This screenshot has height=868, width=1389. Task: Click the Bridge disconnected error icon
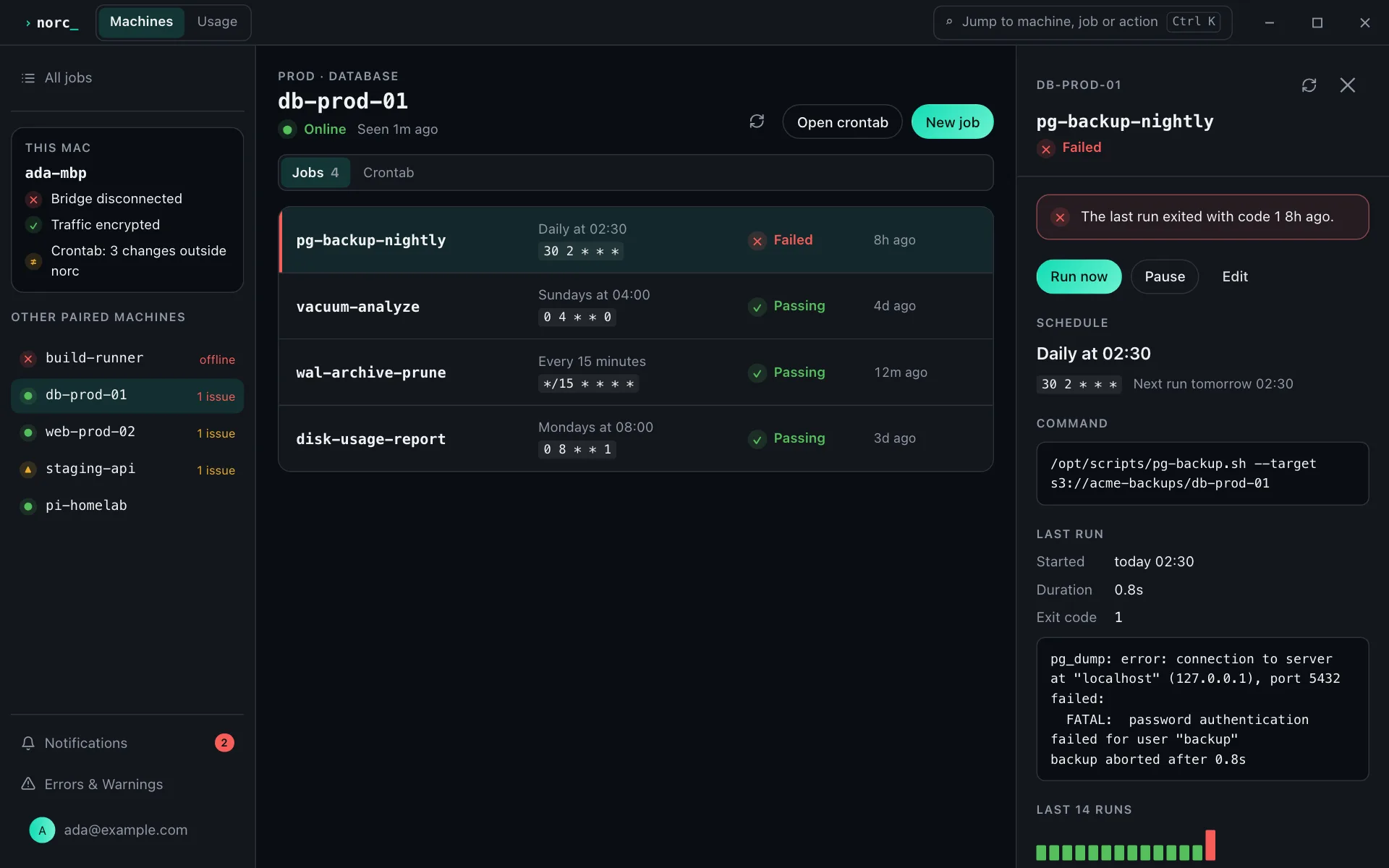coord(33,200)
